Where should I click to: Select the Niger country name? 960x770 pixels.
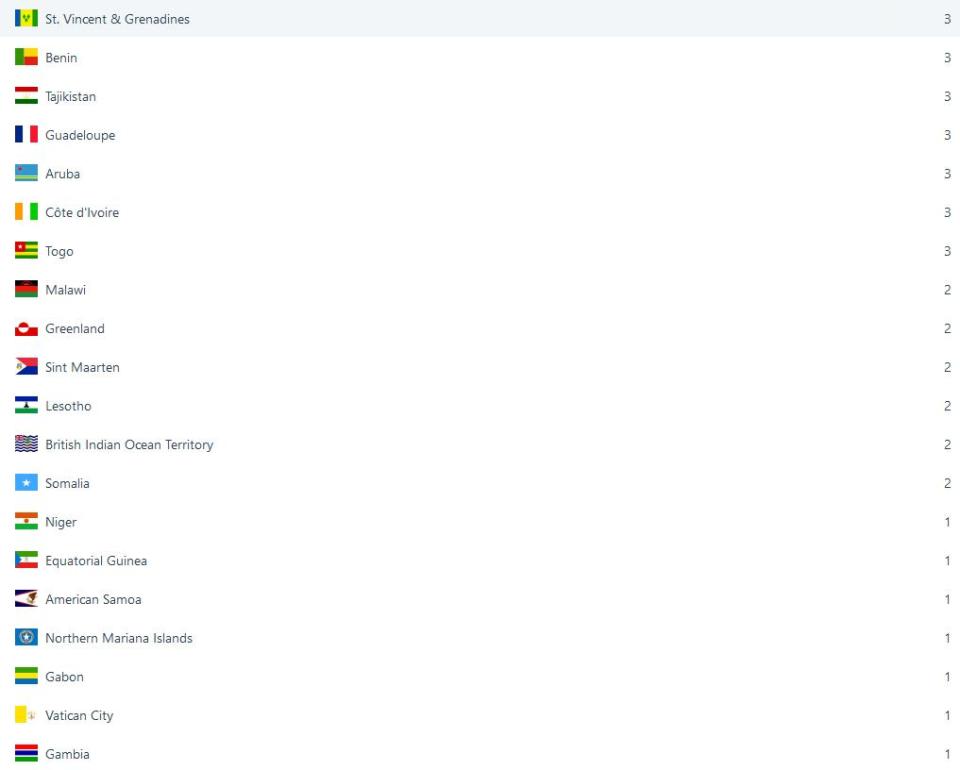[x=61, y=523]
